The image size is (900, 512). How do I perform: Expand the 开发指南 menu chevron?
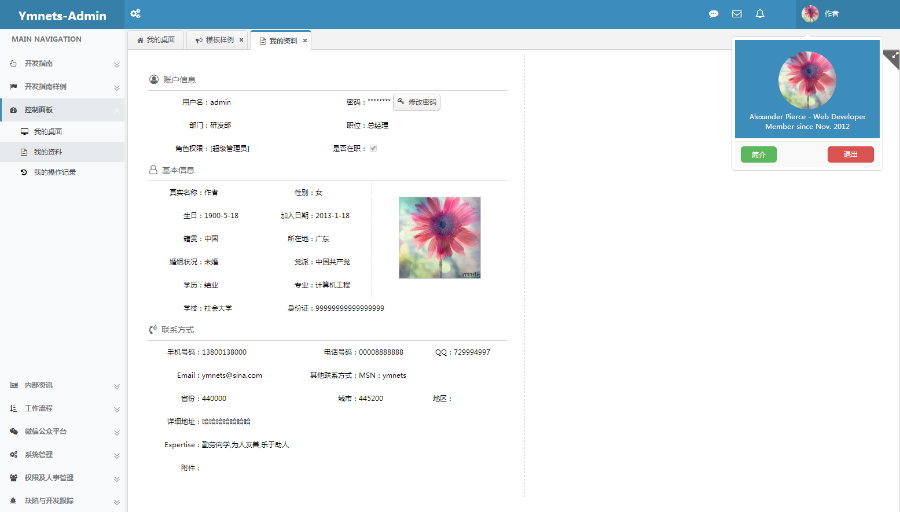(117, 65)
